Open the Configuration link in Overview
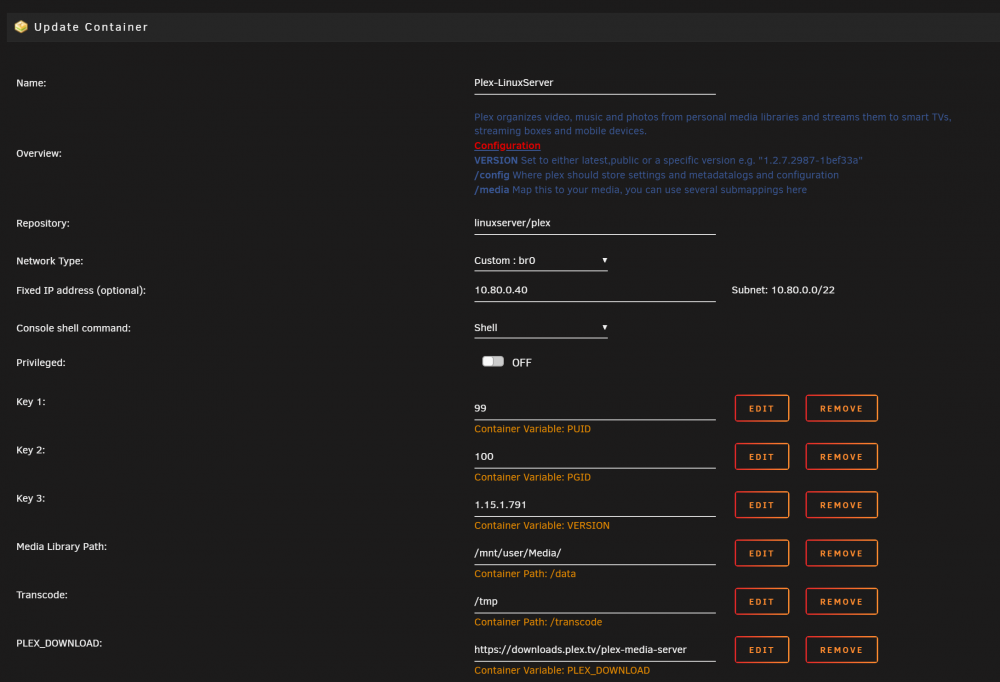 coord(507,145)
